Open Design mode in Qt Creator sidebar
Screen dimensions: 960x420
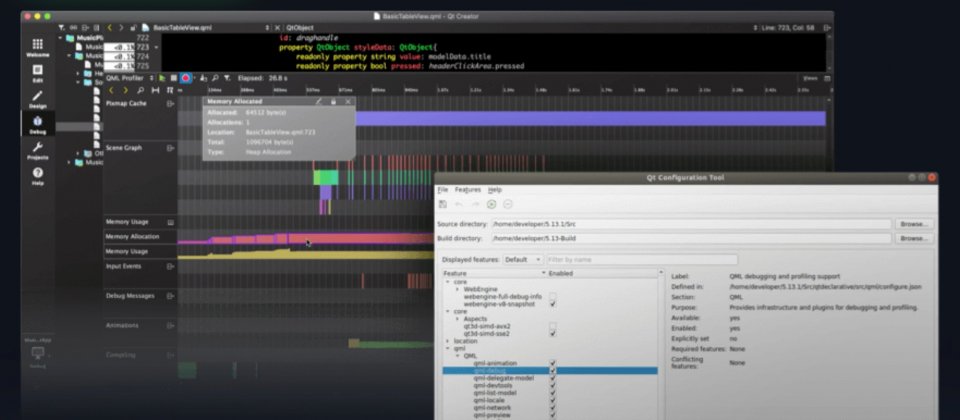coord(37,99)
